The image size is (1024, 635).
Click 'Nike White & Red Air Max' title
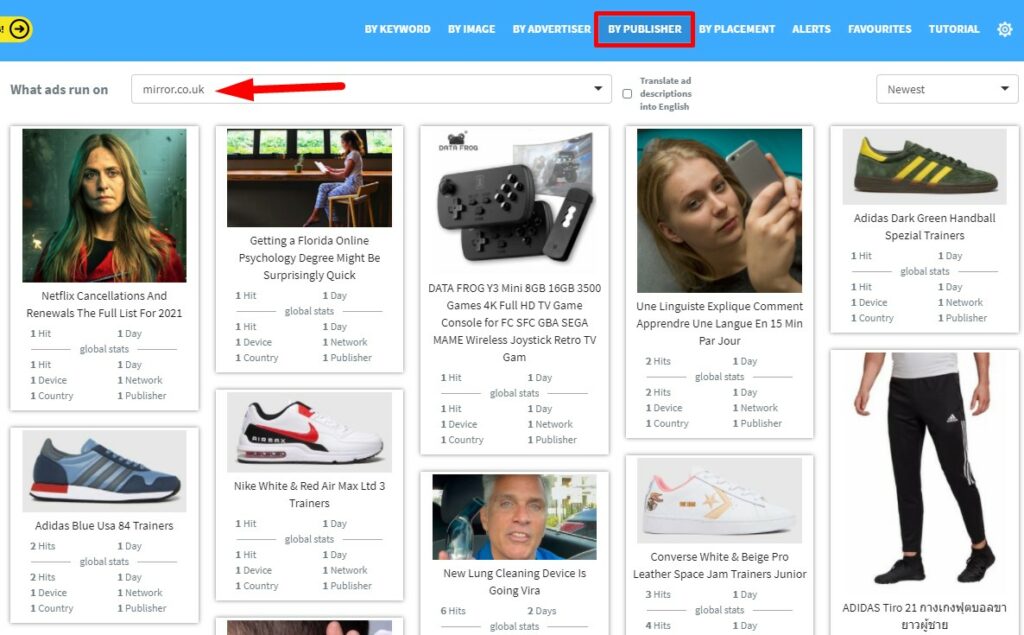click(310, 495)
